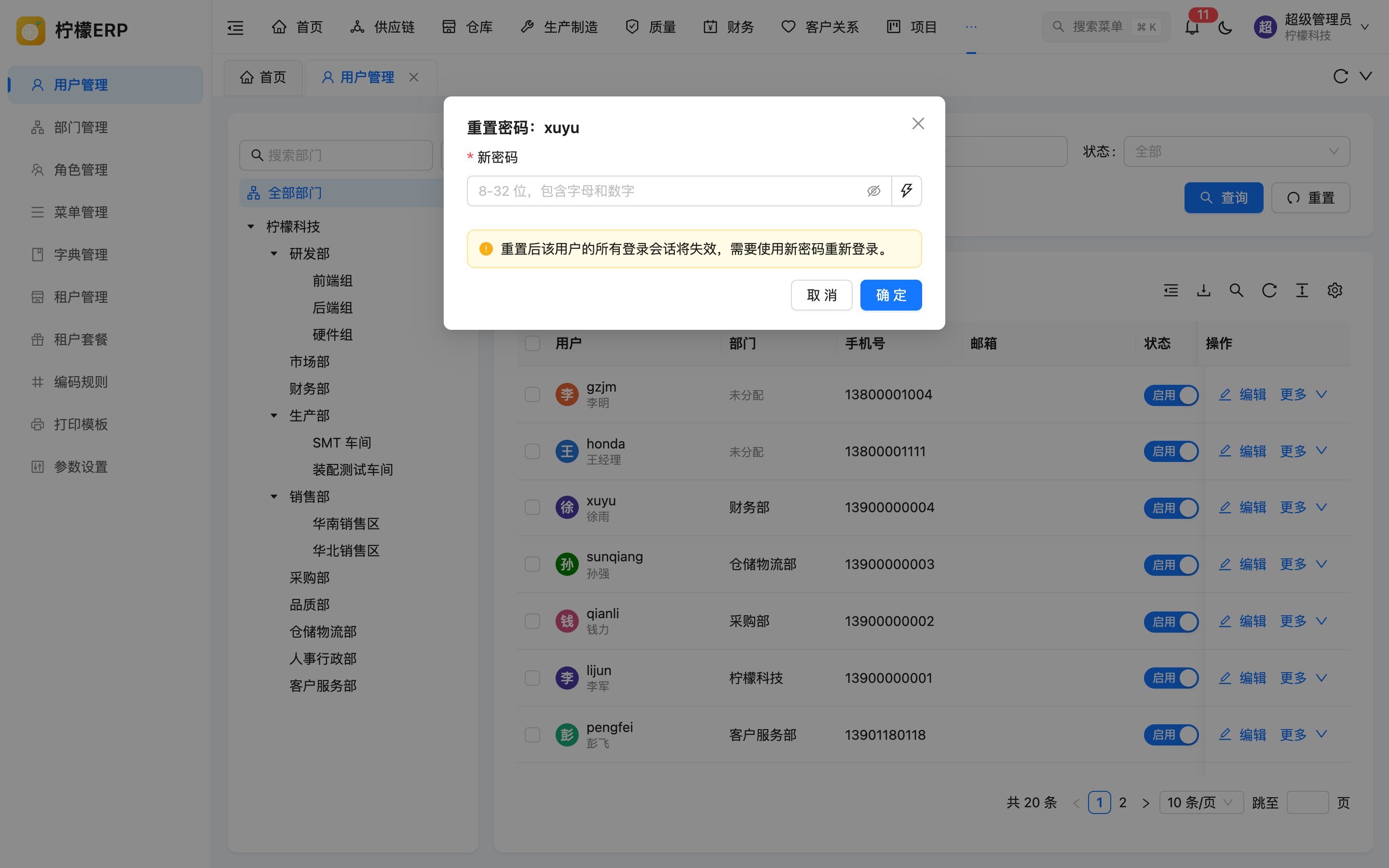Click 编辑 for lijun
The width and height of the screenshot is (1389, 868).
coord(1243,678)
